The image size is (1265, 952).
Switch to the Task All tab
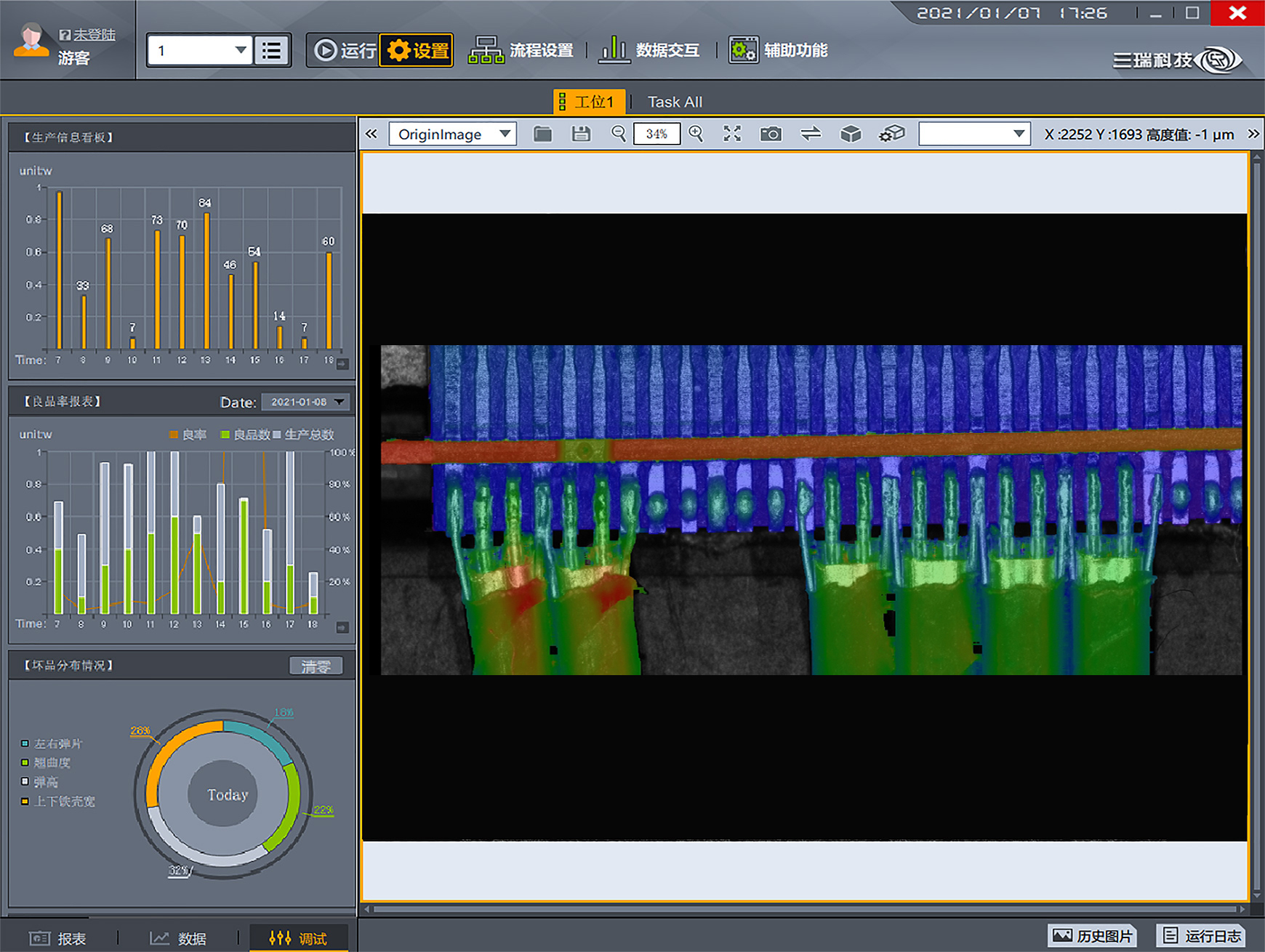click(x=675, y=102)
